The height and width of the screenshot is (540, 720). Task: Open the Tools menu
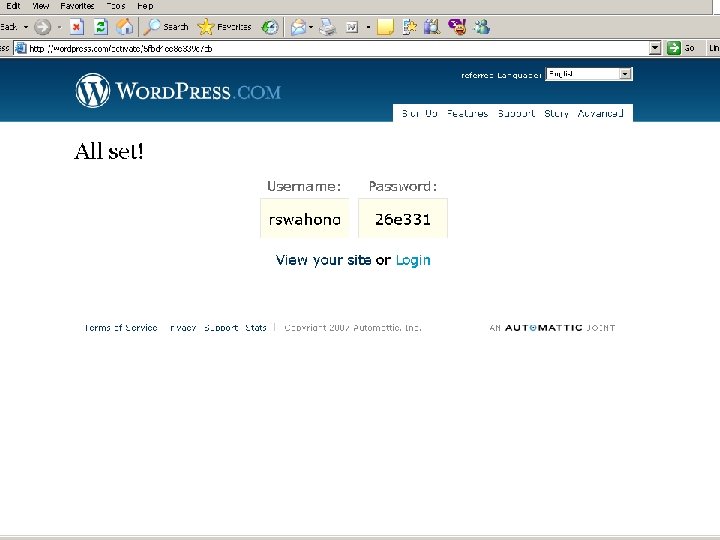pos(116,6)
